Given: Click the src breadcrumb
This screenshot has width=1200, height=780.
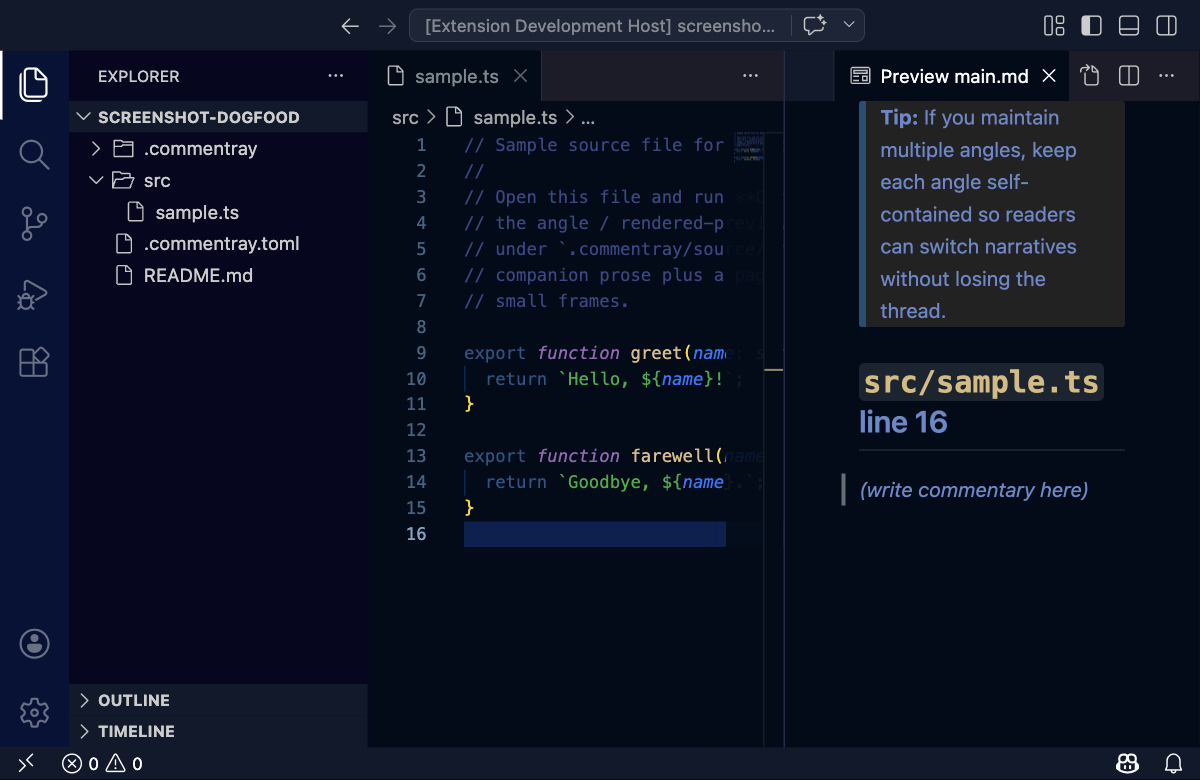Looking at the screenshot, I should [405, 118].
